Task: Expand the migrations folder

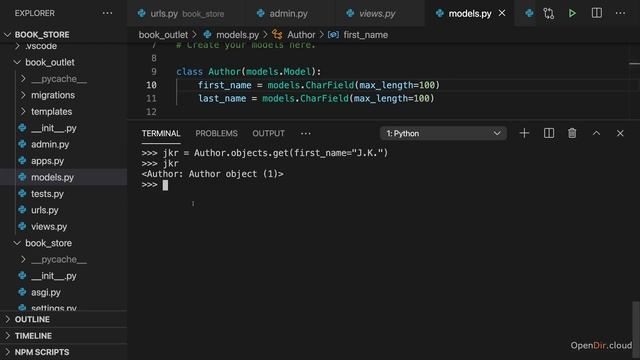Action: coord(23,95)
